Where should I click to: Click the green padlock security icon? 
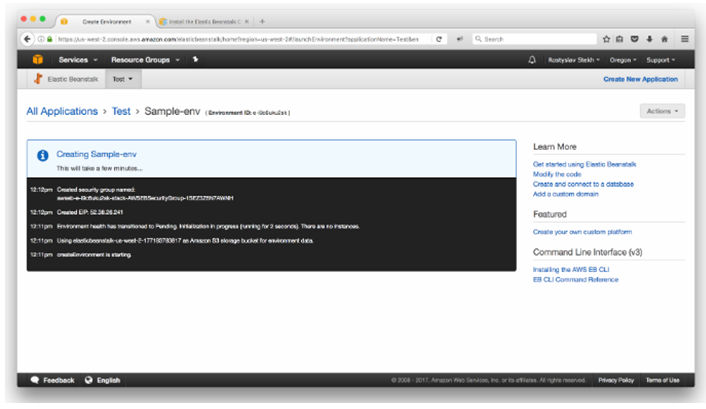tap(50, 39)
